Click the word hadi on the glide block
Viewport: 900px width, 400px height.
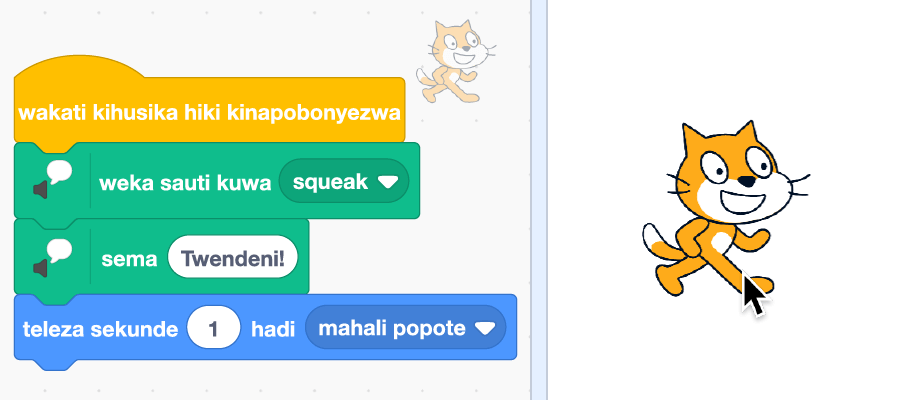[273, 329]
